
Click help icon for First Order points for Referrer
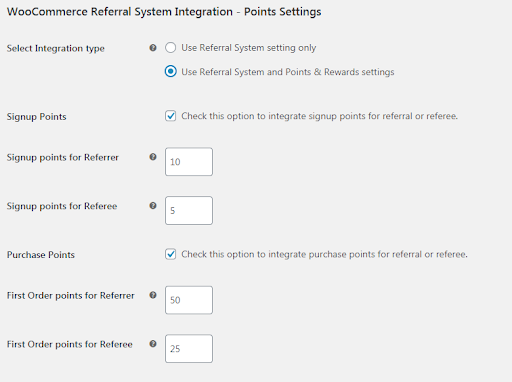(153, 295)
